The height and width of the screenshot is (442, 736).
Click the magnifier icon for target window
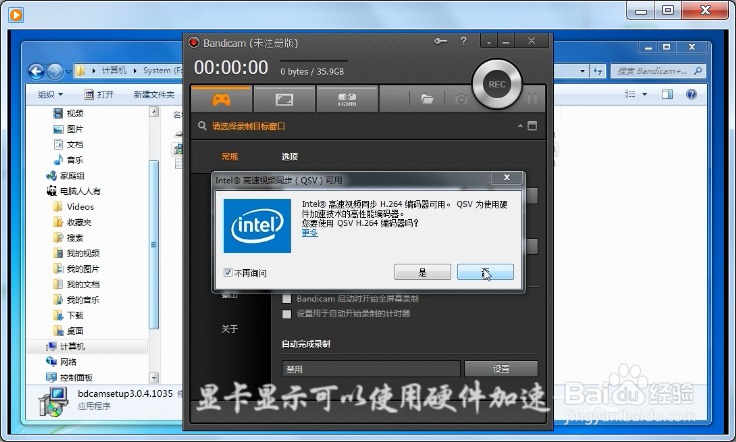click(x=202, y=126)
